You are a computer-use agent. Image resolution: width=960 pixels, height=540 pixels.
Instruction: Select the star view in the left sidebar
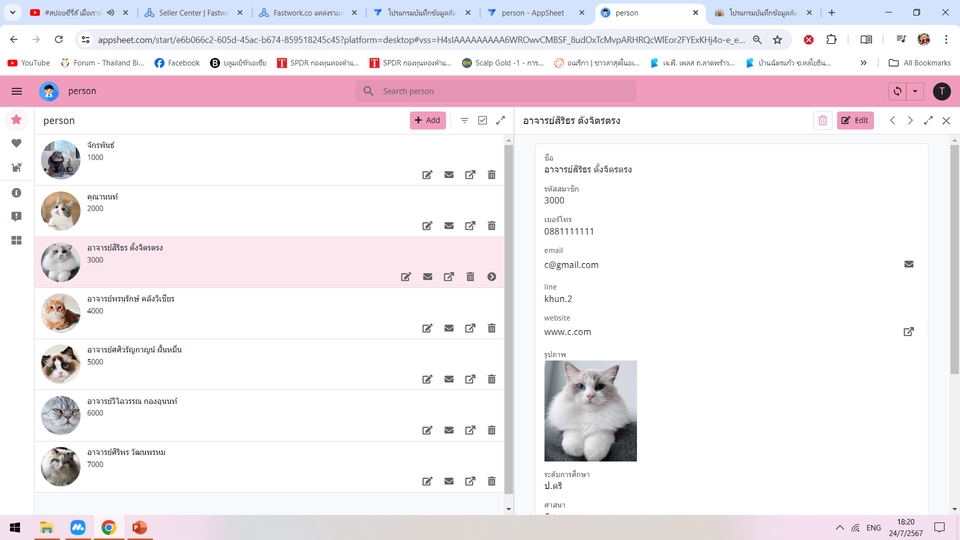(17, 119)
